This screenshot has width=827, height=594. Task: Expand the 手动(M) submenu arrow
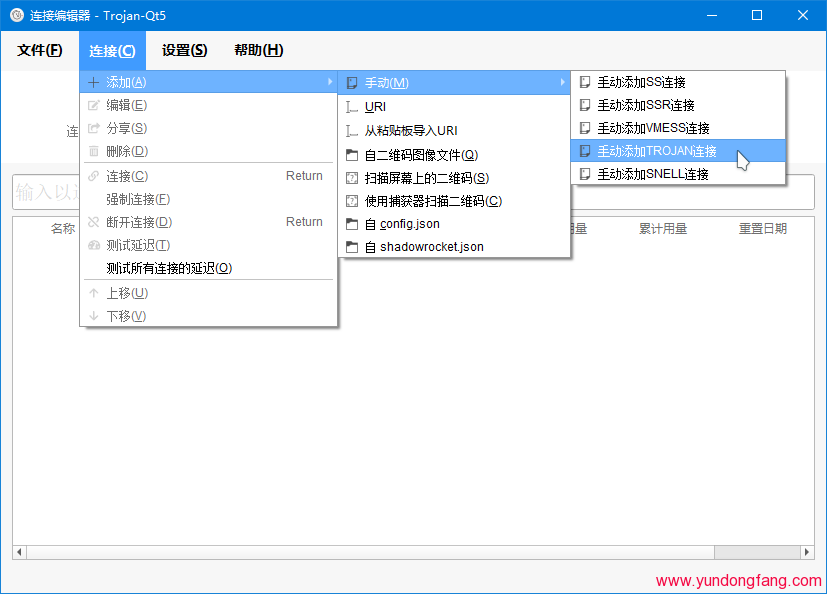[x=563, y=82]
